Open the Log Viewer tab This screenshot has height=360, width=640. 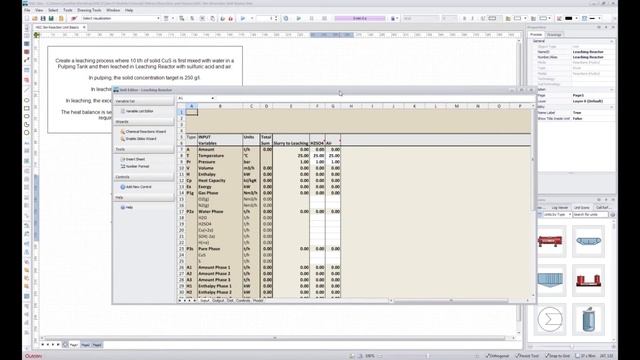(x=560, y=208)
